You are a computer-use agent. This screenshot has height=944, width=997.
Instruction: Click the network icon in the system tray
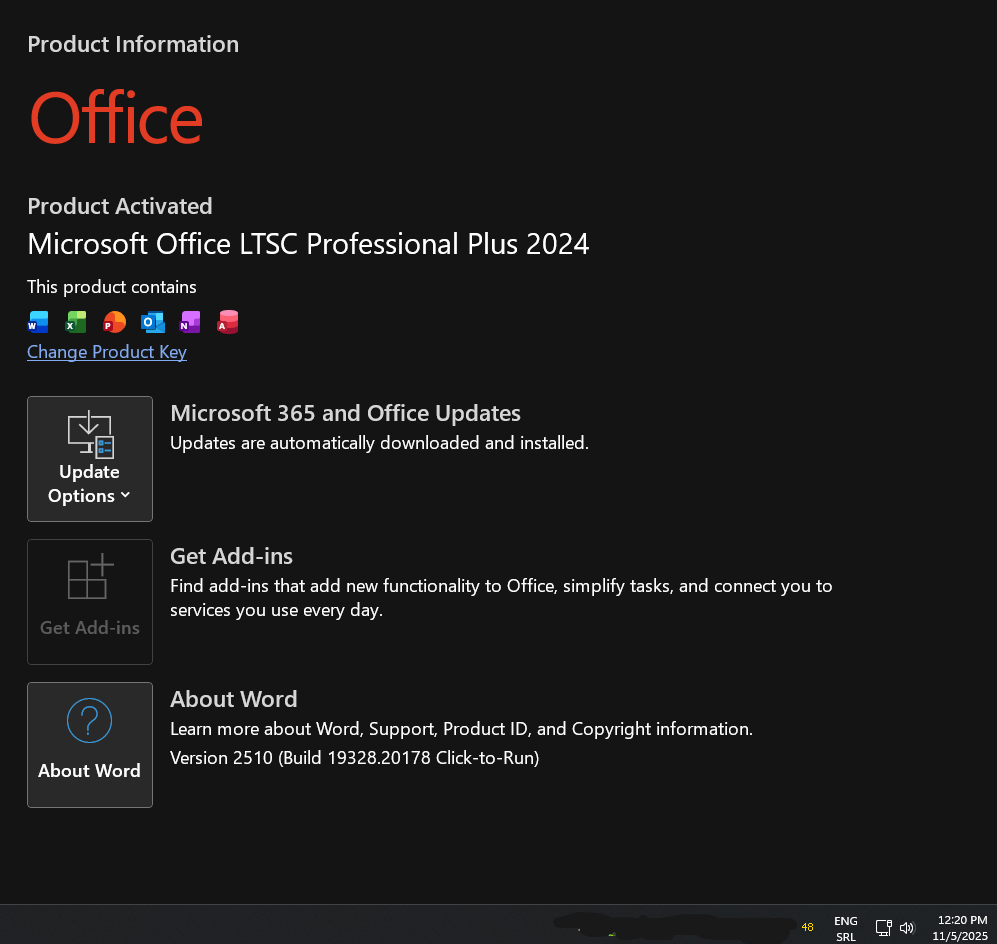click(883, 927)
